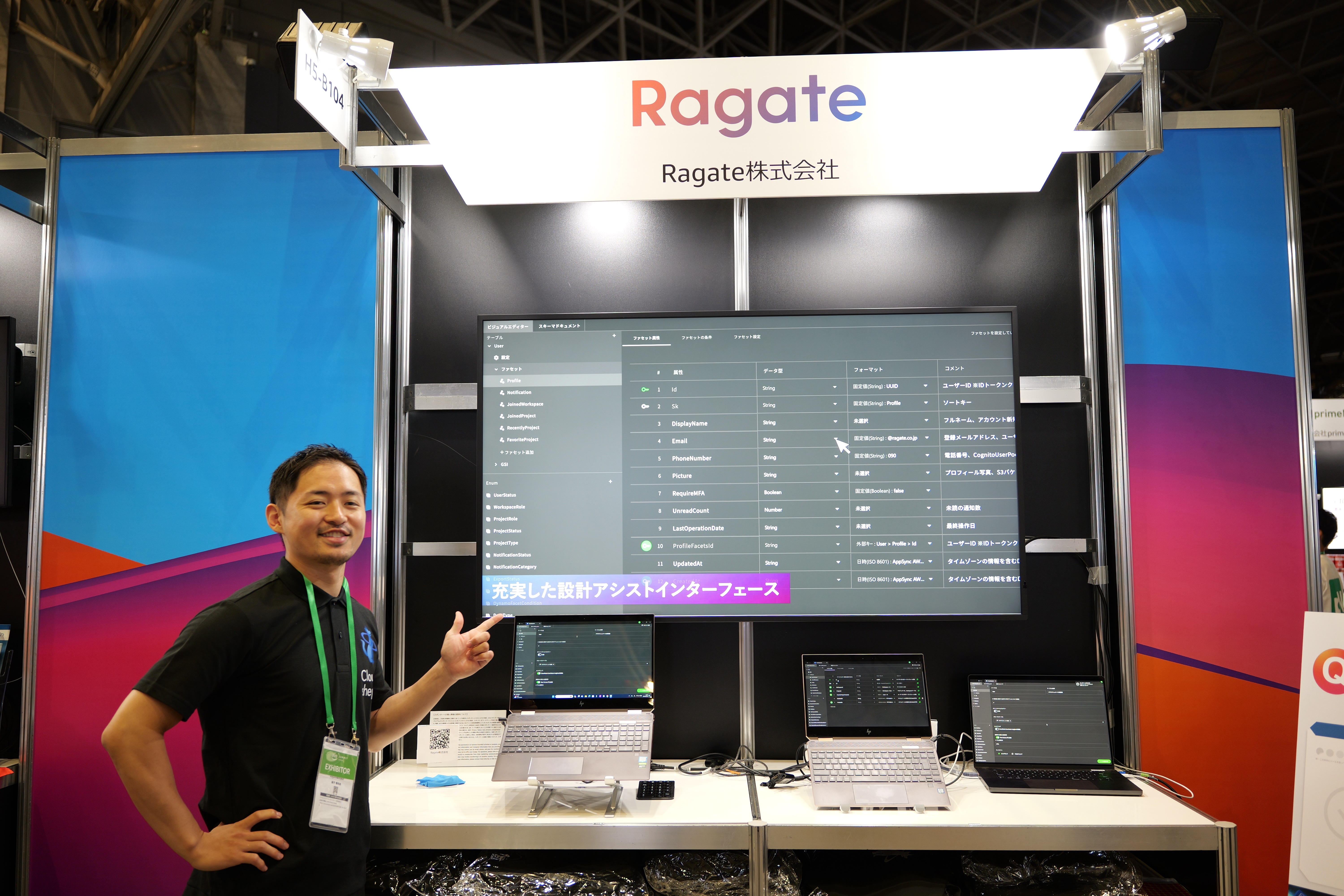Viewport: 1344px width, 896px height.
Task: Click the white sort key icon on Sk row
Action: (x=645, y=406)
